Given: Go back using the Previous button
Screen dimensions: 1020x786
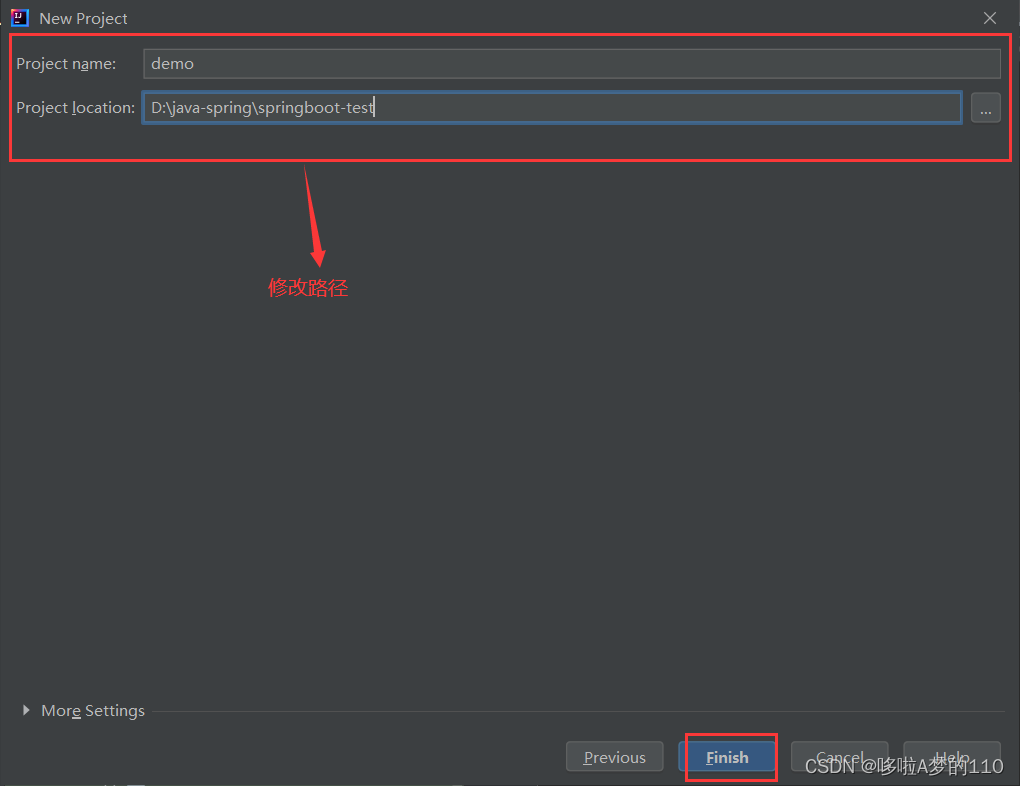Looking at the screenshot, I should (x=614, y=757).
